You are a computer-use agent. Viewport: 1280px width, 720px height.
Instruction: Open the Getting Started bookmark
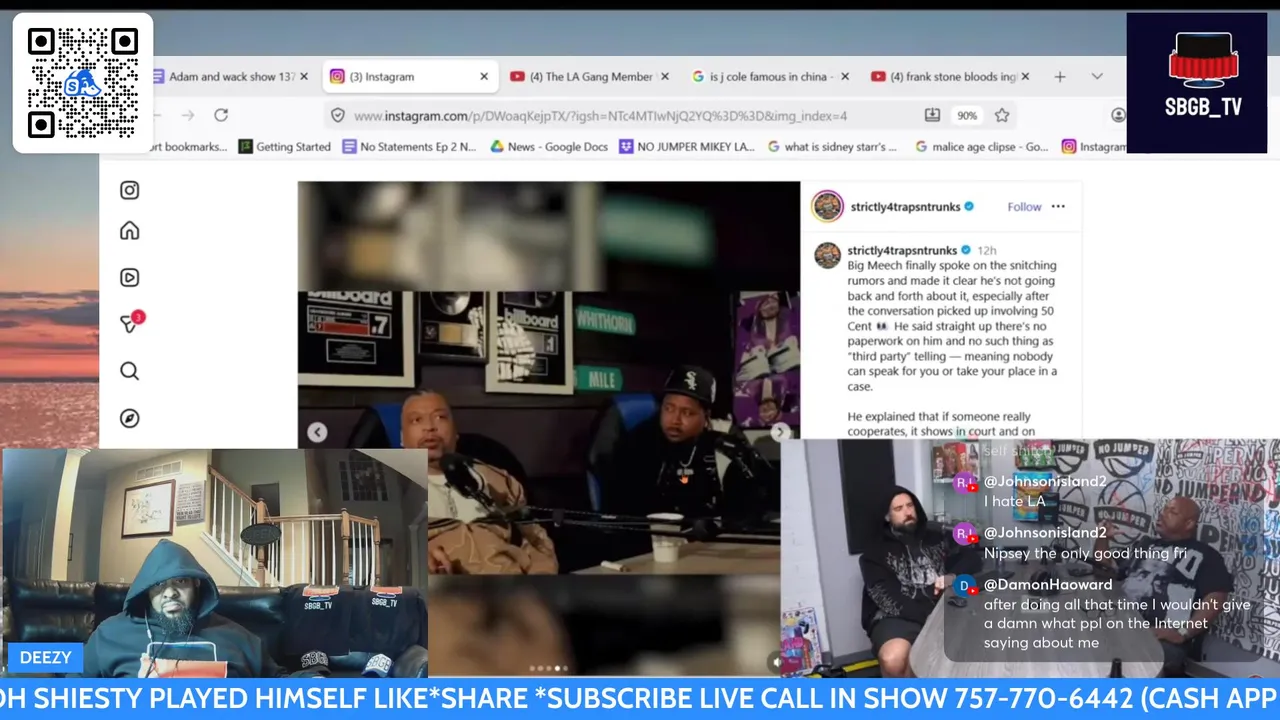(x=284, y=146)
